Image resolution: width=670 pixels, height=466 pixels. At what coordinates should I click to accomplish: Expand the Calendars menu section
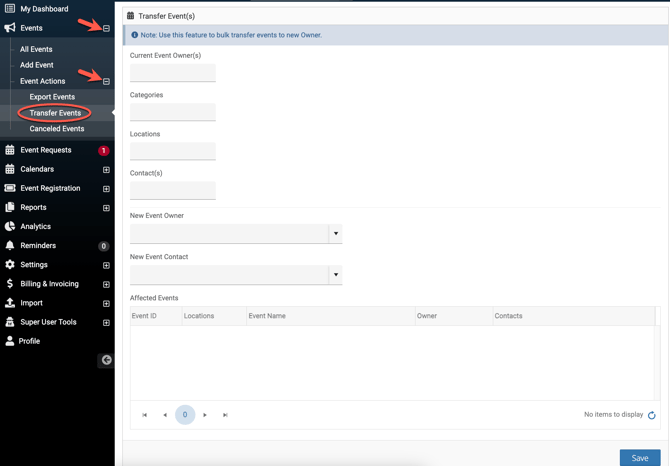[x=106, y=170]
